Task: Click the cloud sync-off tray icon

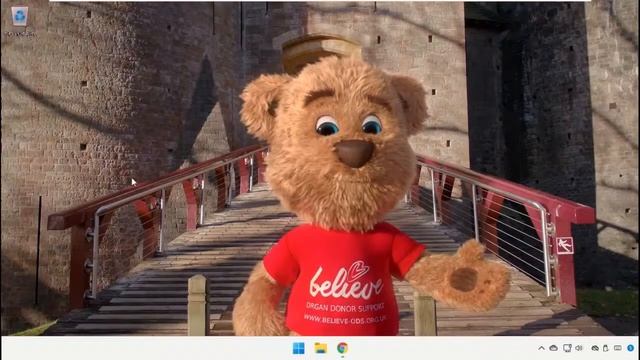Action: (595, 348)
